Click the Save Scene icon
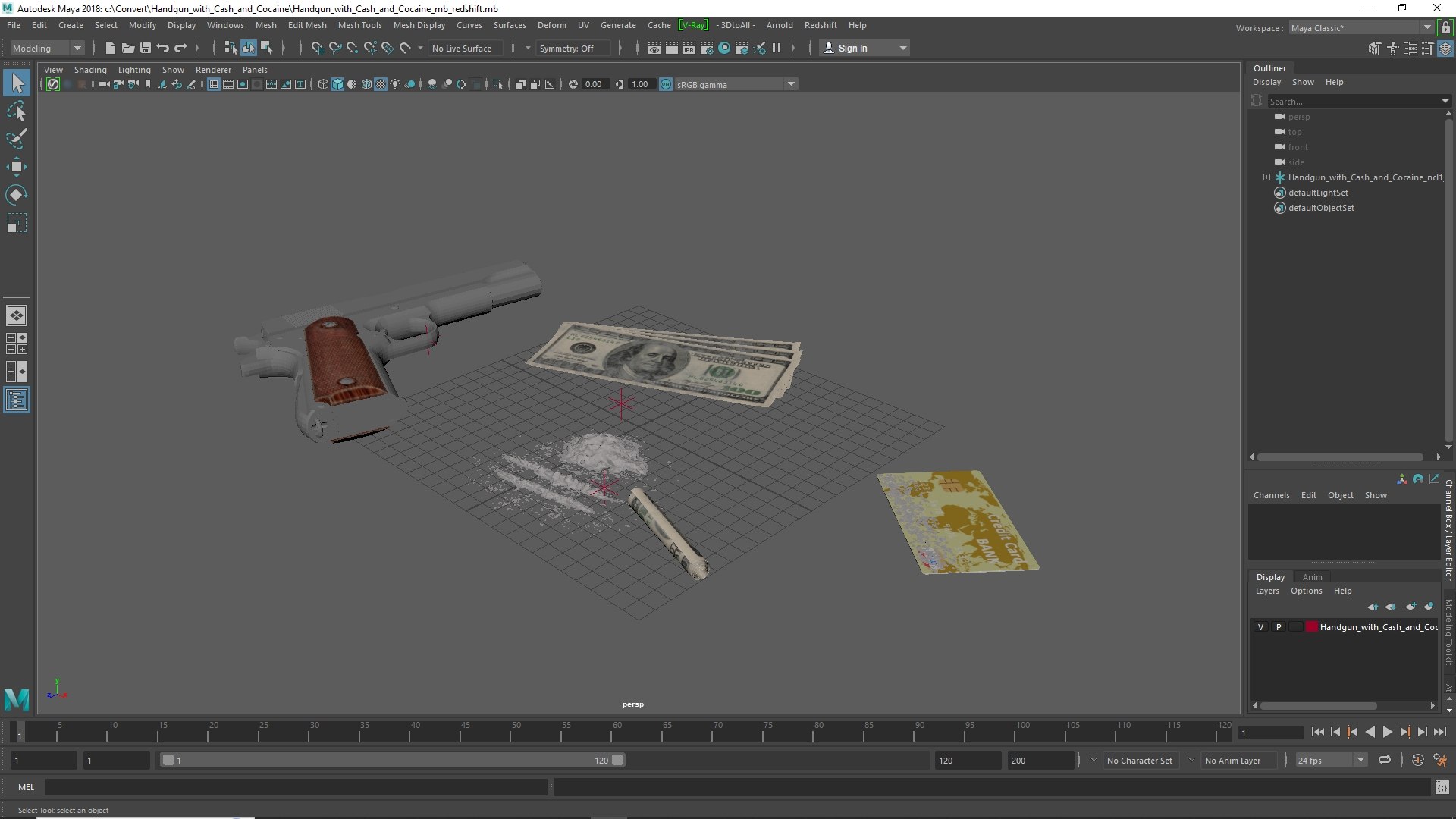 146,48
